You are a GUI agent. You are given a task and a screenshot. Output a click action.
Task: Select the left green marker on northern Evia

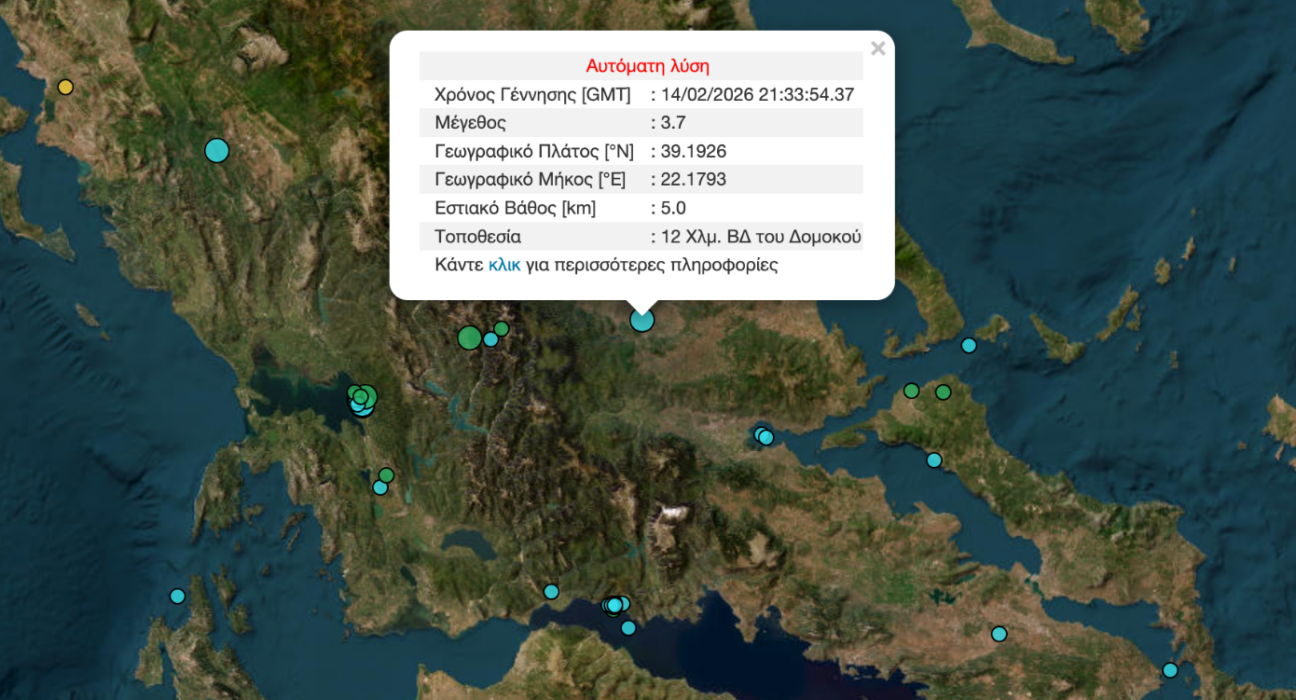click(911, 391)
